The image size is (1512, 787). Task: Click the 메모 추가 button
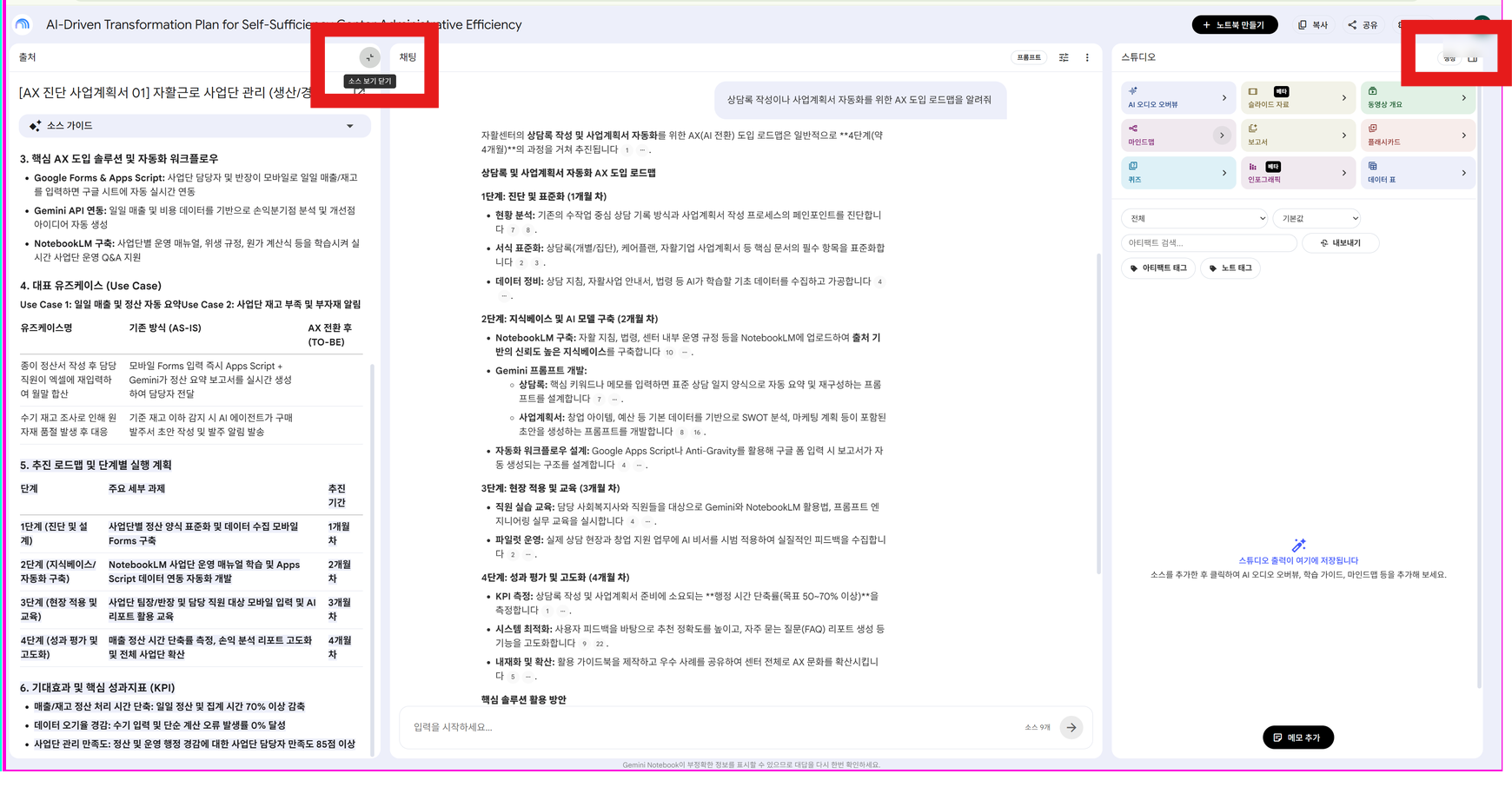pyautogui.click(x=1298, y=737)
